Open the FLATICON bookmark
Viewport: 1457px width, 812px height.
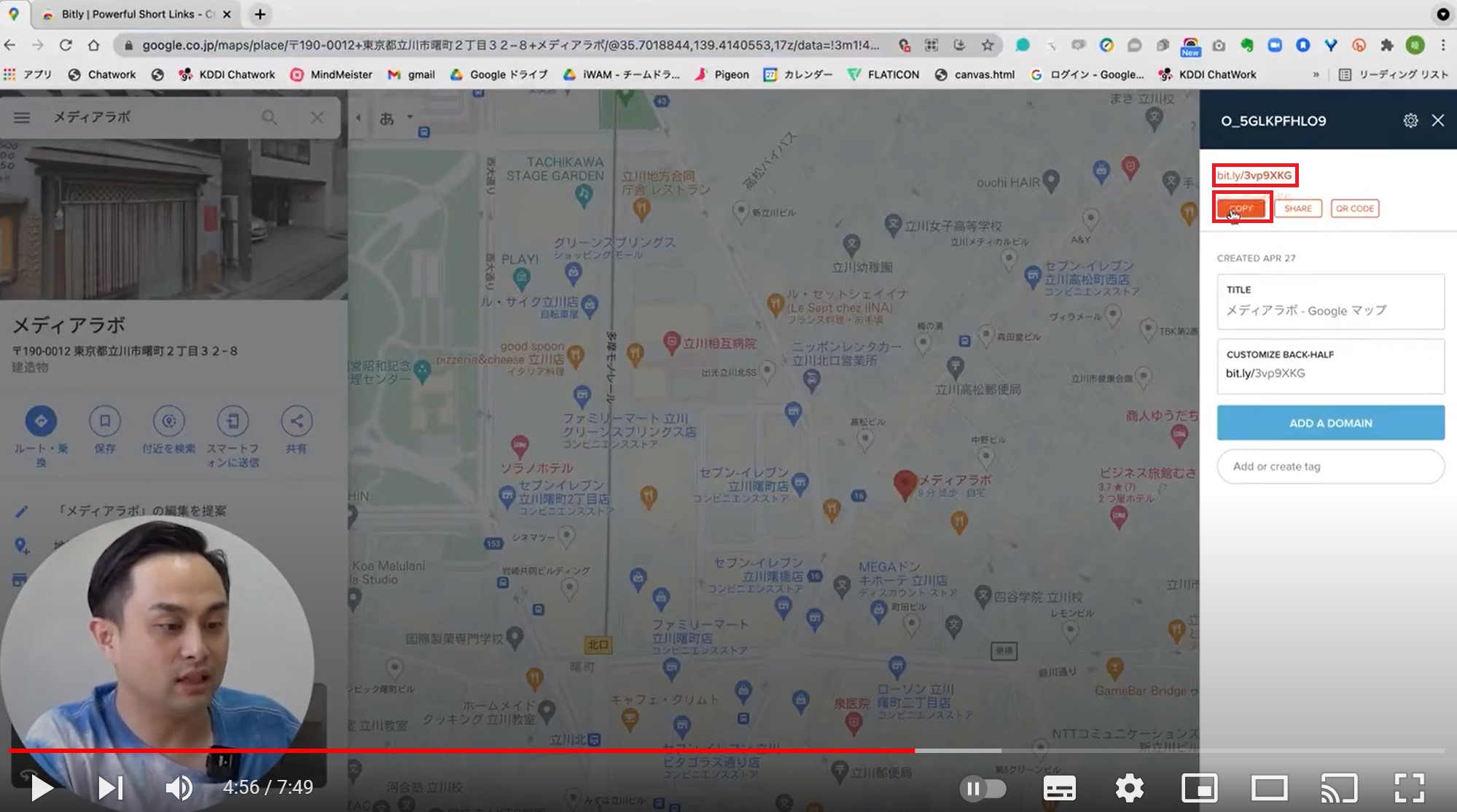tap(884, 74)
